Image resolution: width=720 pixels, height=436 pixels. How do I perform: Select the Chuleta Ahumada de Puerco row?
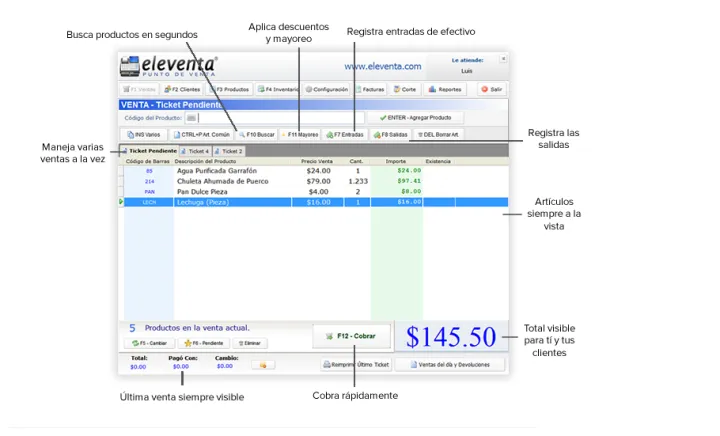[236, 181]
